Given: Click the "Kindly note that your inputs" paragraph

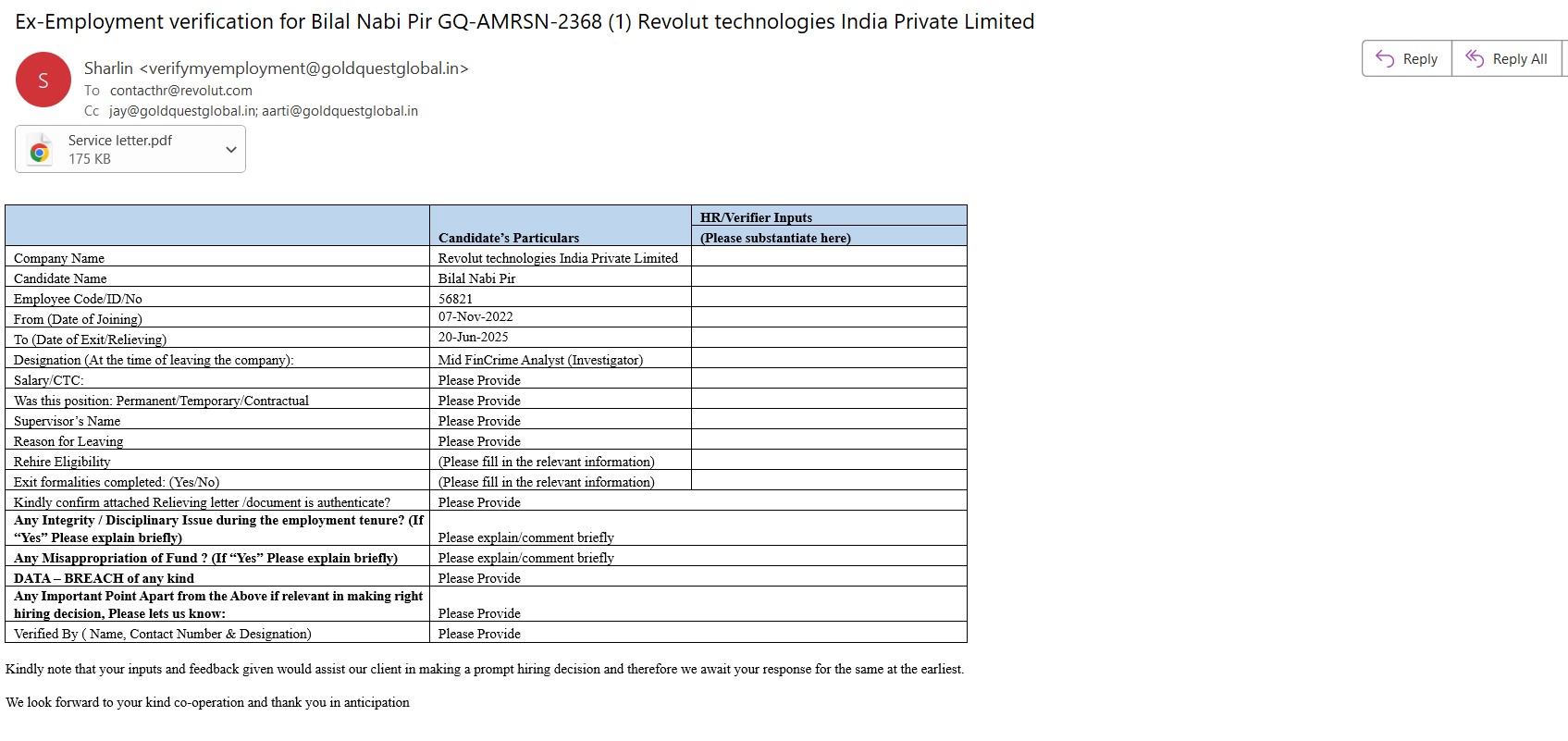Looking at the screenshot, I should pyautogui.click(x=485, y=669).
